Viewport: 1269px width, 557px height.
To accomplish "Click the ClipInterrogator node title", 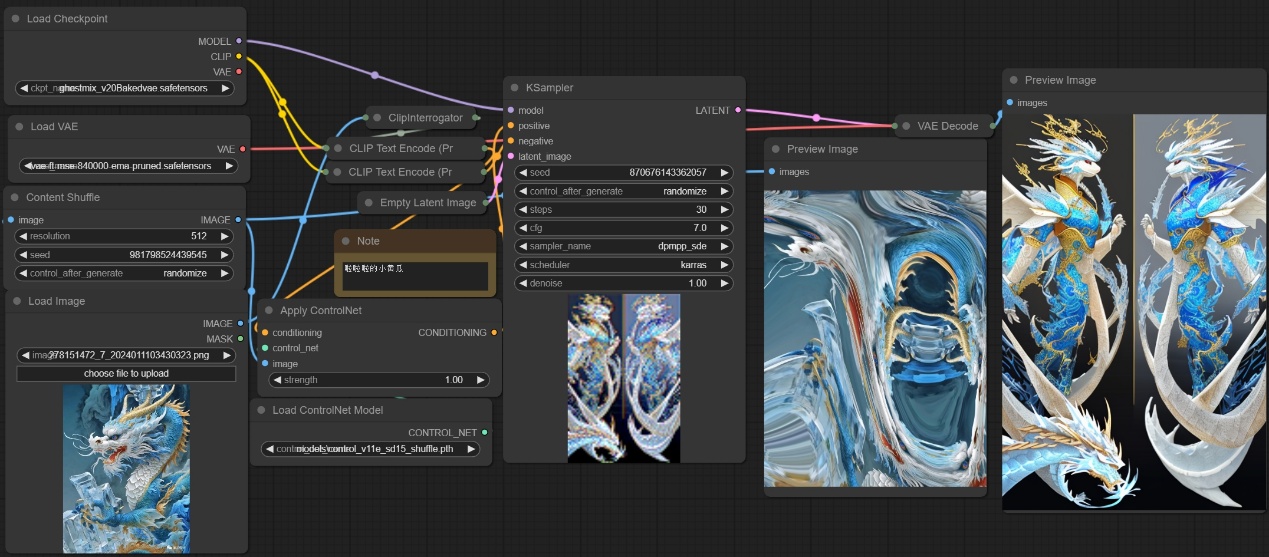I will (x=425, y=118).
